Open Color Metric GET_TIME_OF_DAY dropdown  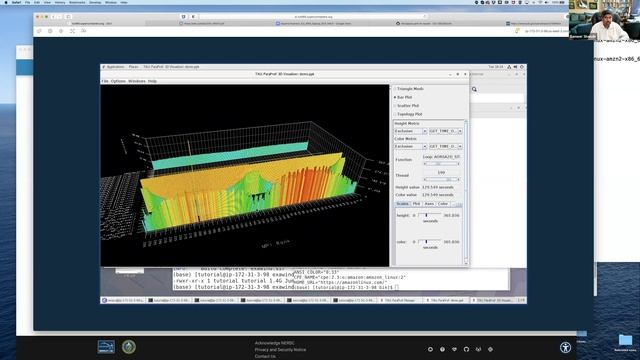click(x=445, y=146)
